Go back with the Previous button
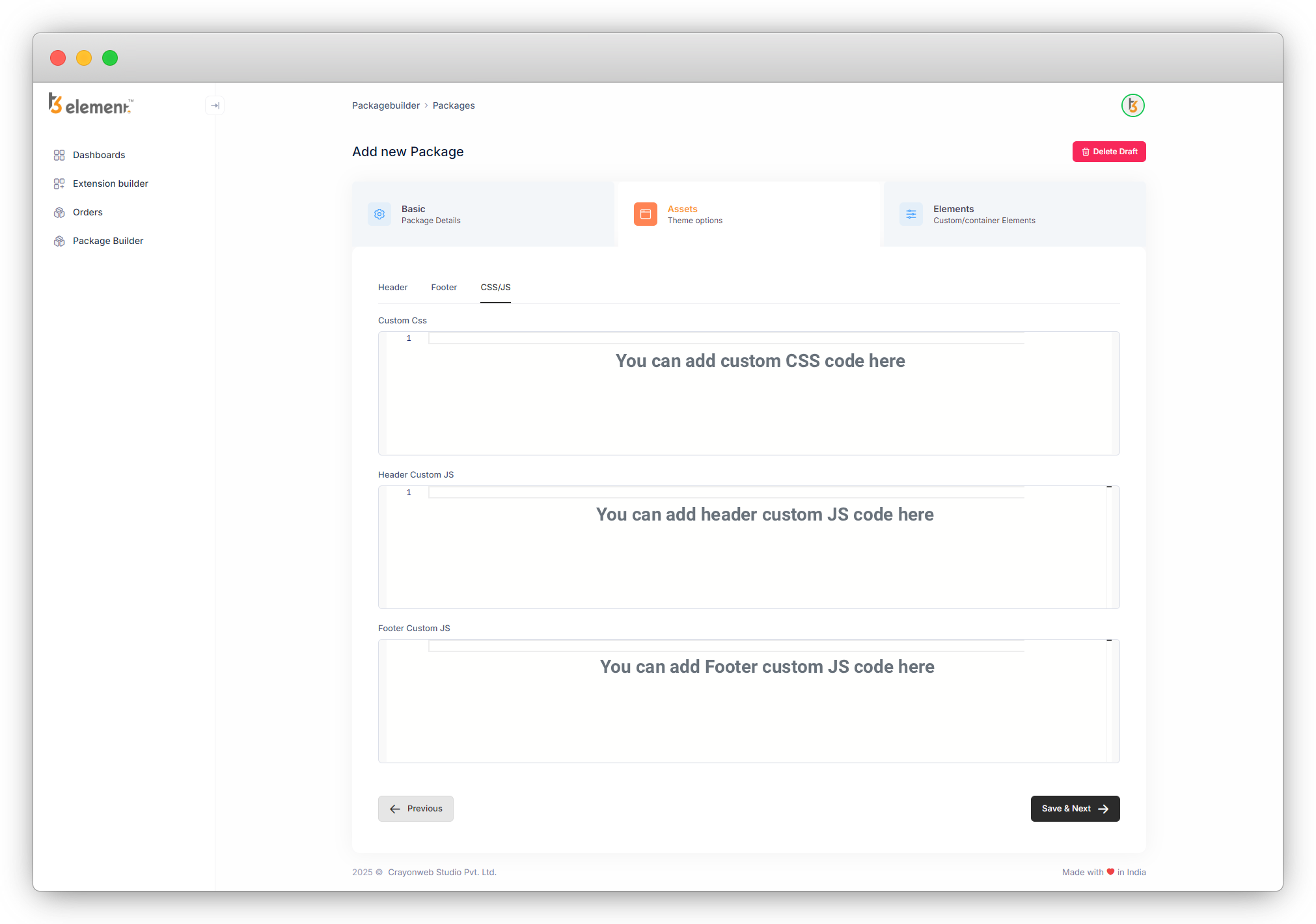 pos(415,808)
